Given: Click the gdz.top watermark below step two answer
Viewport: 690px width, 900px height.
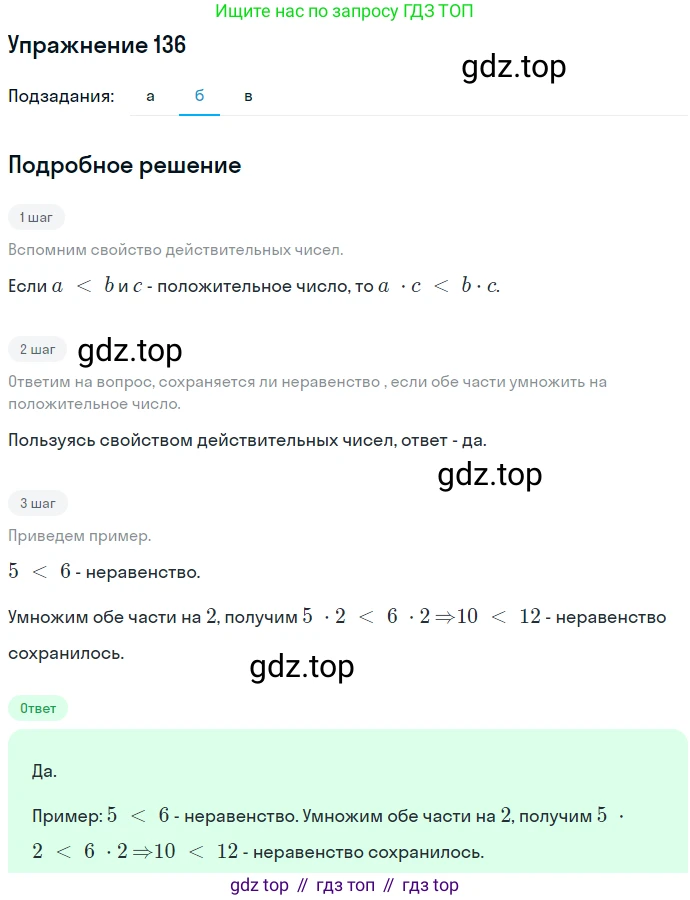Looking at the screenshot, I should 490,475.
